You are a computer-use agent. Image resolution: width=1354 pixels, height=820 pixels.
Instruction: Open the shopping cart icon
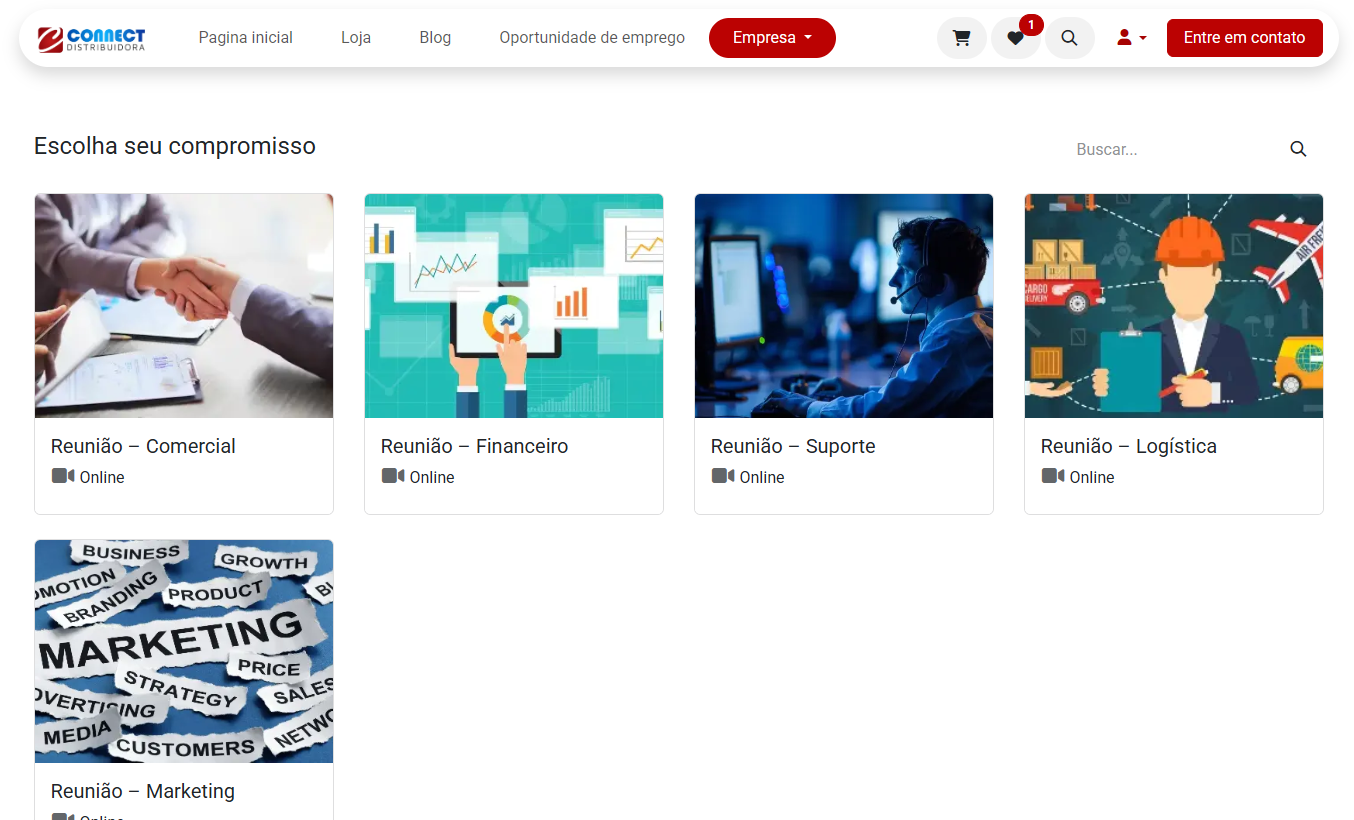point(961,38)
